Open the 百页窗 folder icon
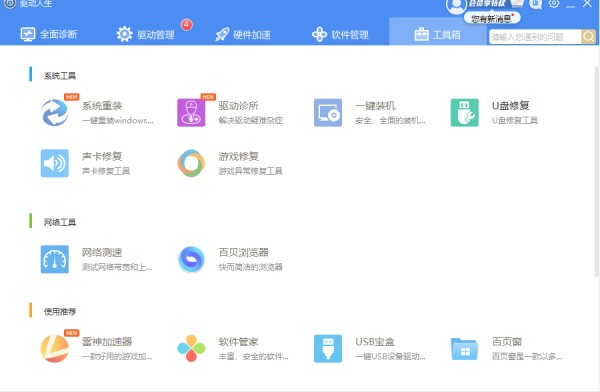The image size is (600, 392). point(465,348)
